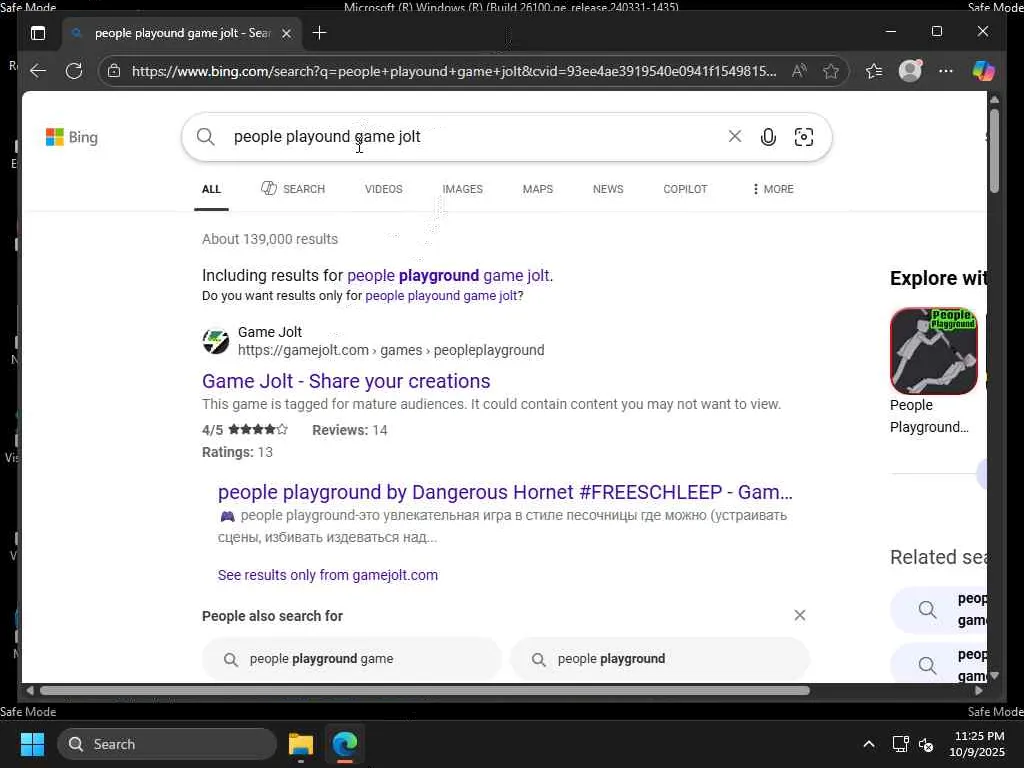Image resolution: width=1024 pixels, height=768 pixels.
Task: Switch to the IMAGES tab
Action: coord(462,189)
